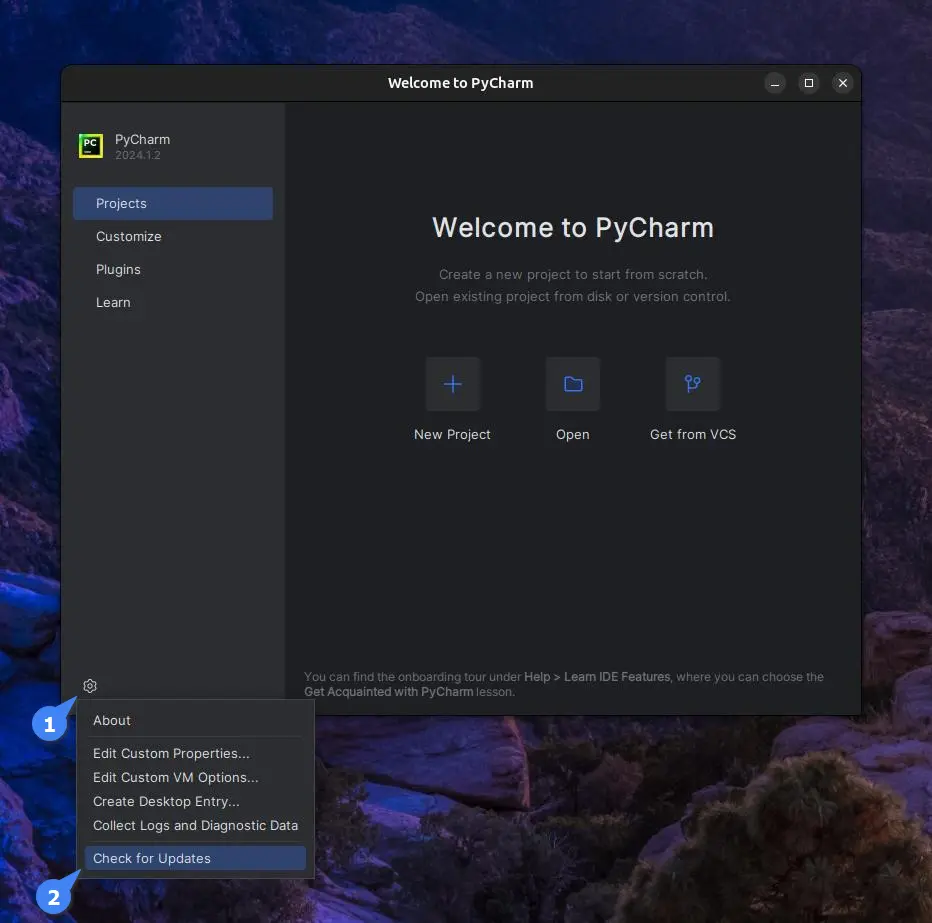Choose About from the gear menu

click(195, 720)
